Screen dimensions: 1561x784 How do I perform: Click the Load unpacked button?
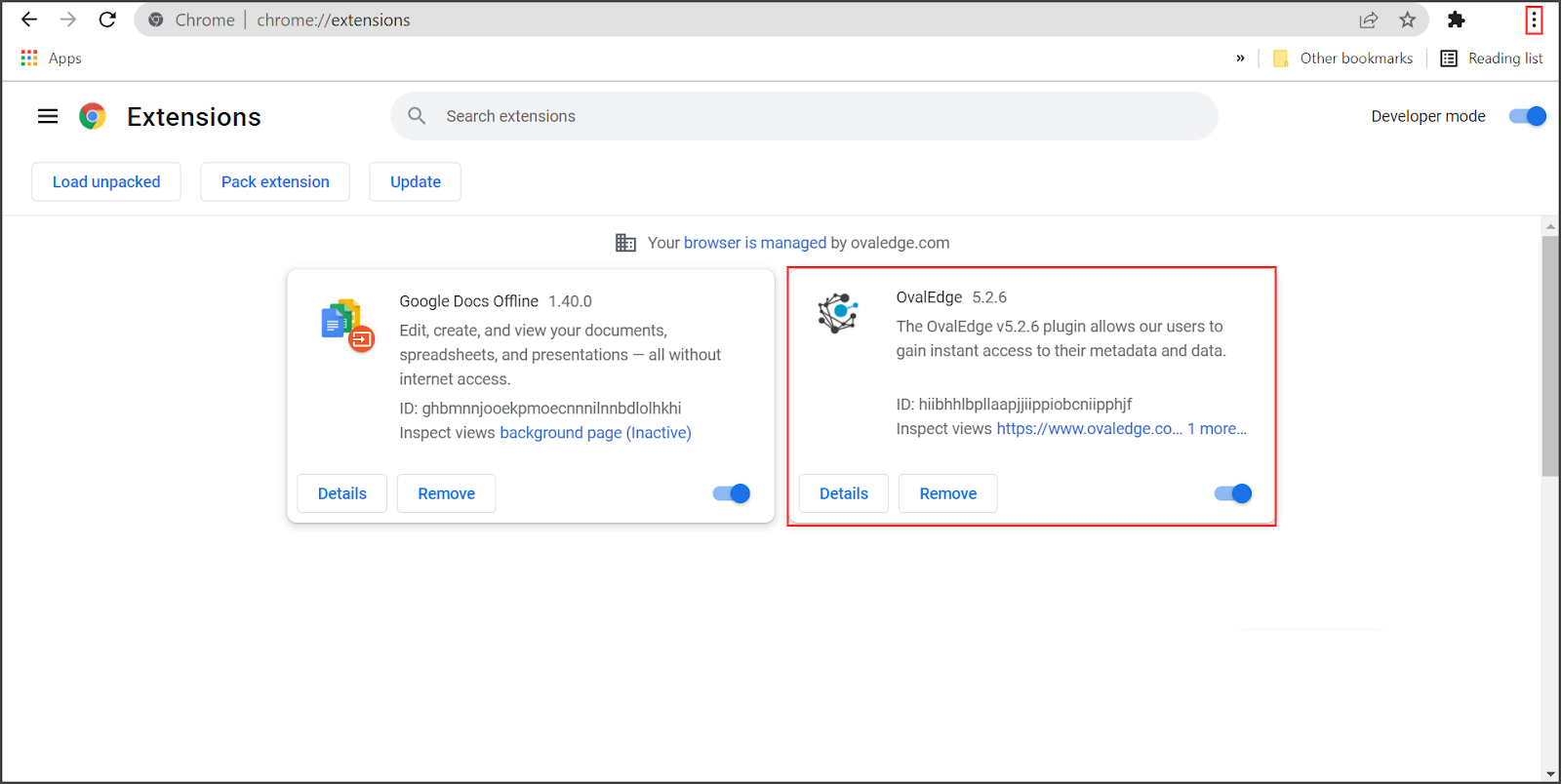tap(106, 181)
